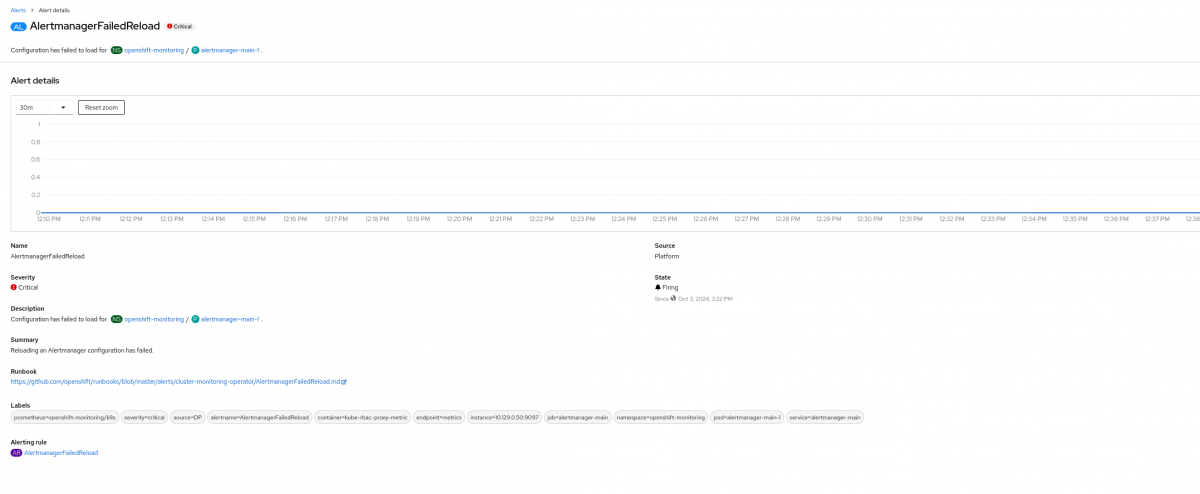The width and height of the screenshot is (1200, 494).
Task: Click the Critical severity badge in the header
Action: coord(180,26)
